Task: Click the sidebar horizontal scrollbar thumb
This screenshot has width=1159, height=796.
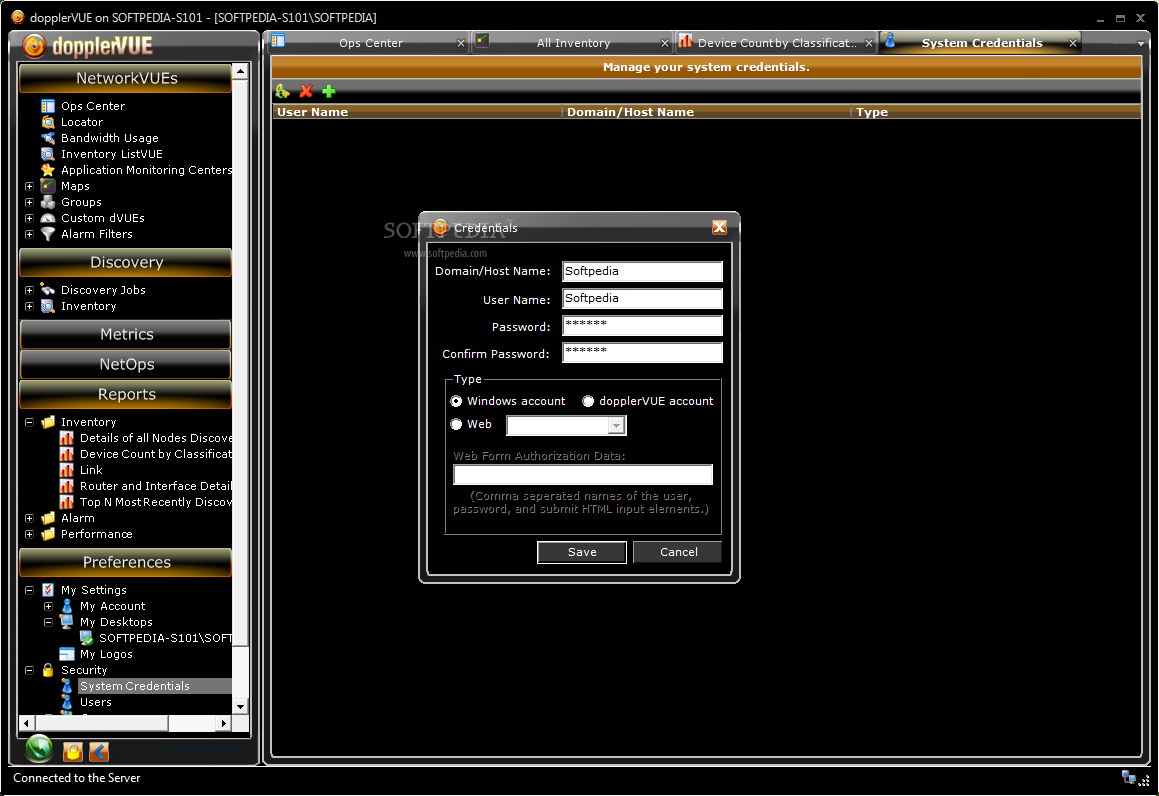Action: pos(101,723)
